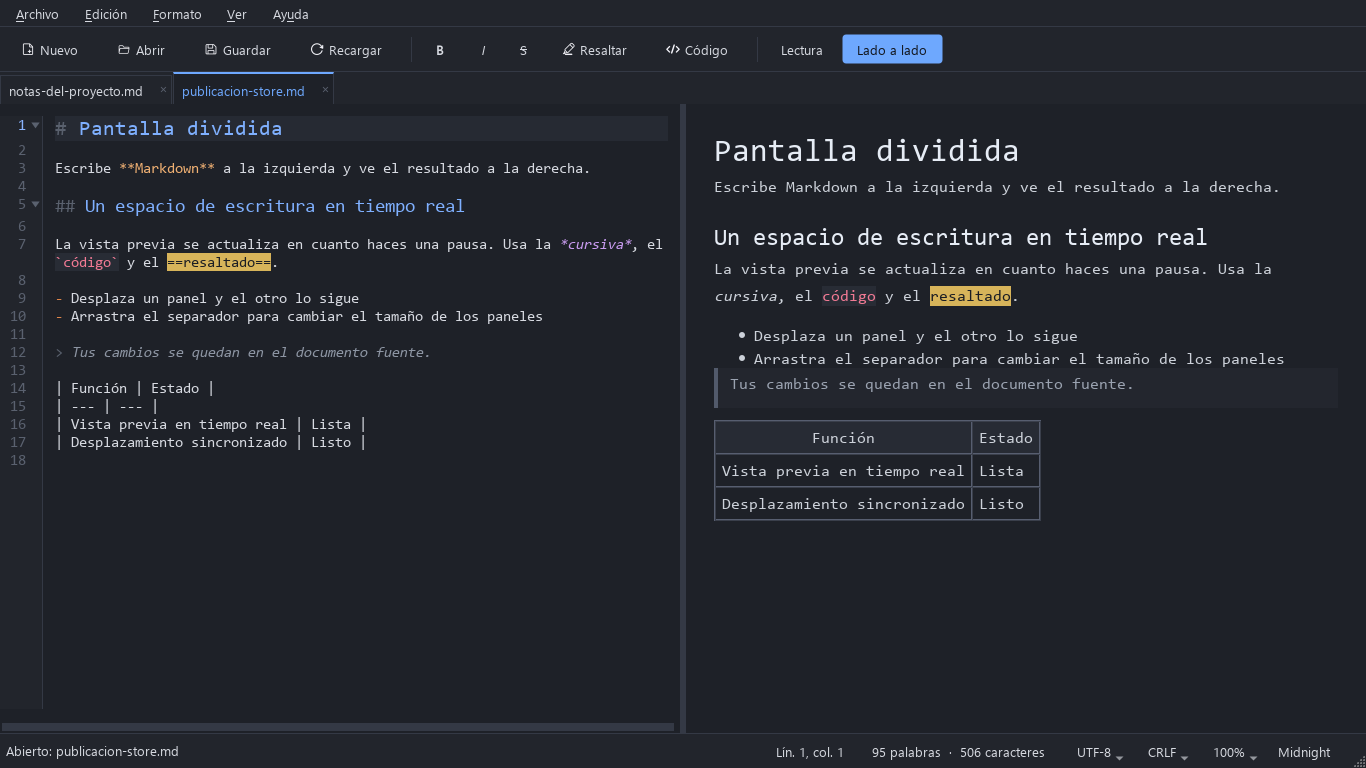Open the Ver menu
The width and height of the screenshot is (1366, 768).
[x=237, y=14]
